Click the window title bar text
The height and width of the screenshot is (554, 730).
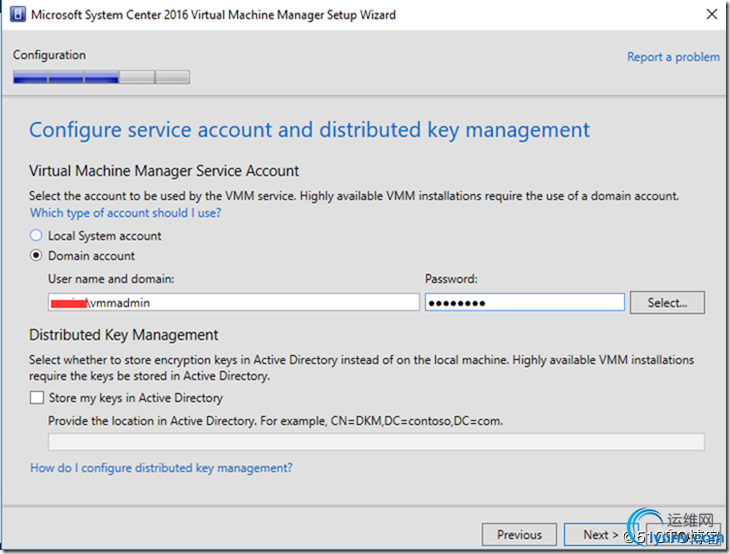[214, 15]
